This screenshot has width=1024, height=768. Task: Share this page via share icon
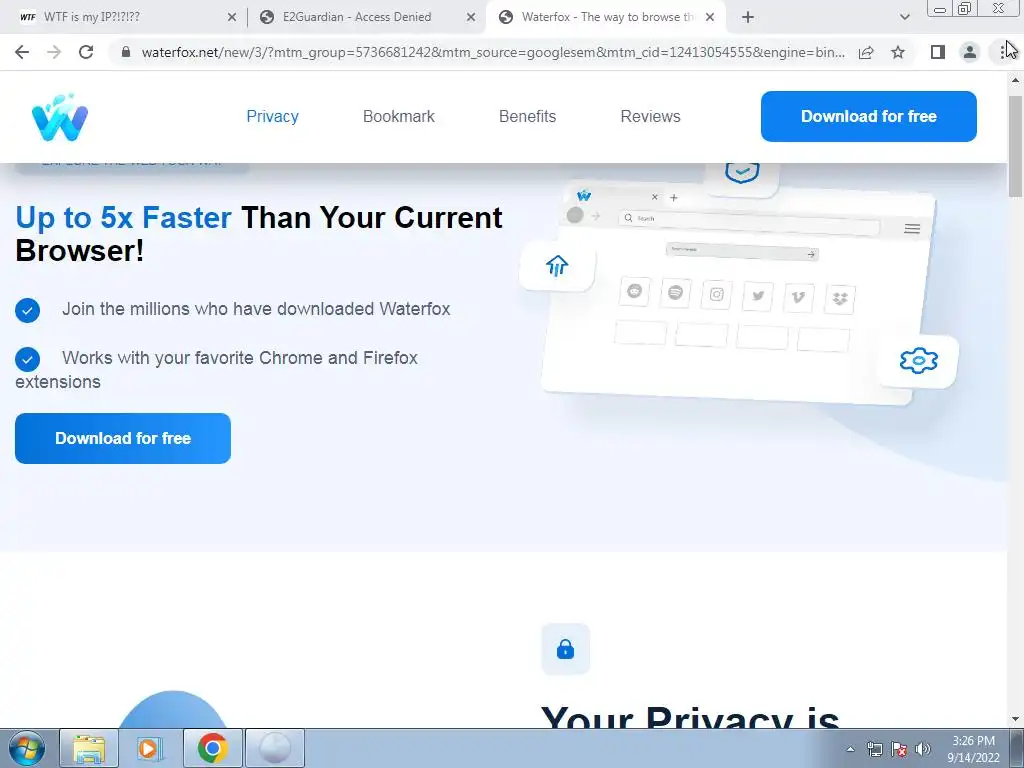[x=866, y=52]
